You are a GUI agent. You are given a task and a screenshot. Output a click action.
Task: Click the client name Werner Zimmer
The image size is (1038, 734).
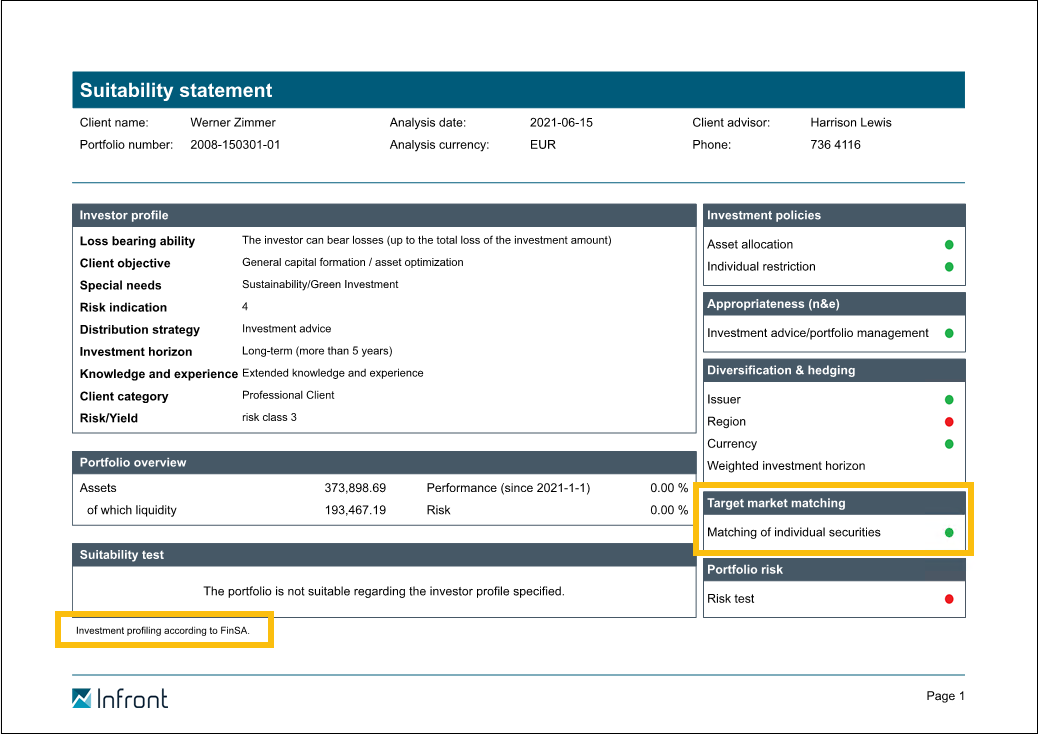pos(233,123)
